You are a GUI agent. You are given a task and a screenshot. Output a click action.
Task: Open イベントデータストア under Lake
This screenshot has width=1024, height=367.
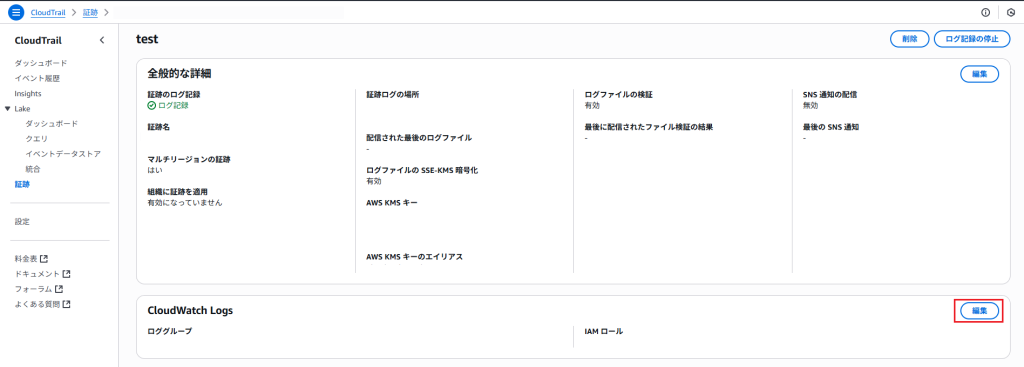click(x=63, y=153)
